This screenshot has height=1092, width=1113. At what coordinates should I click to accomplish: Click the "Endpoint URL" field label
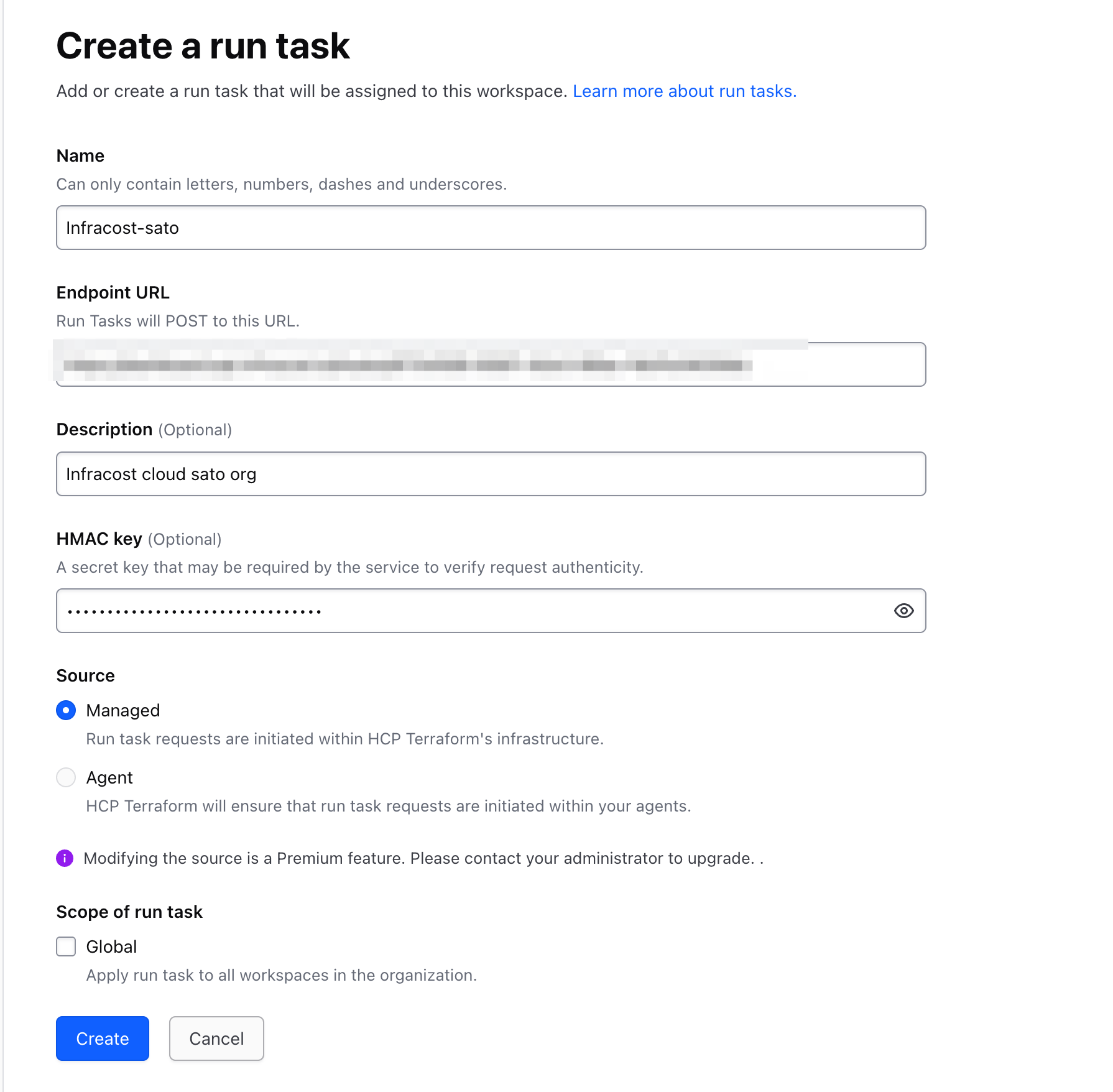click(x=113, y=292)
